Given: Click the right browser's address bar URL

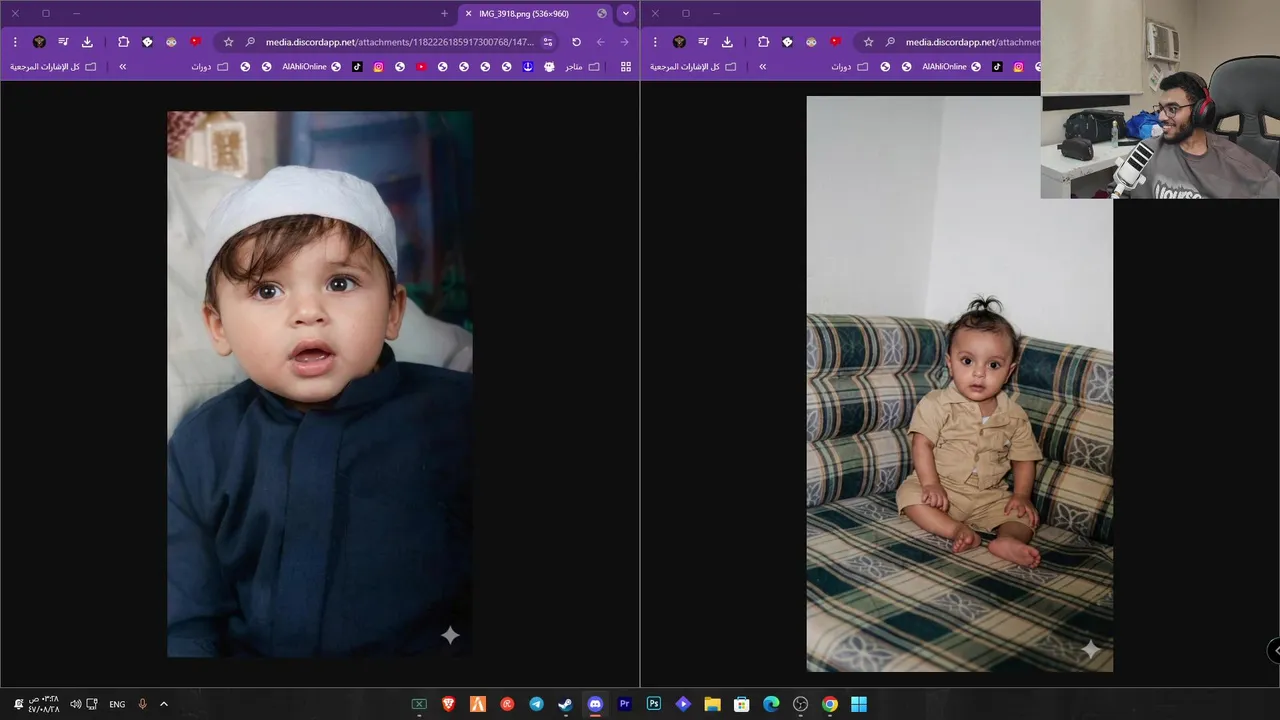Looking at the screenshot, I should click(x=973, y=42).
